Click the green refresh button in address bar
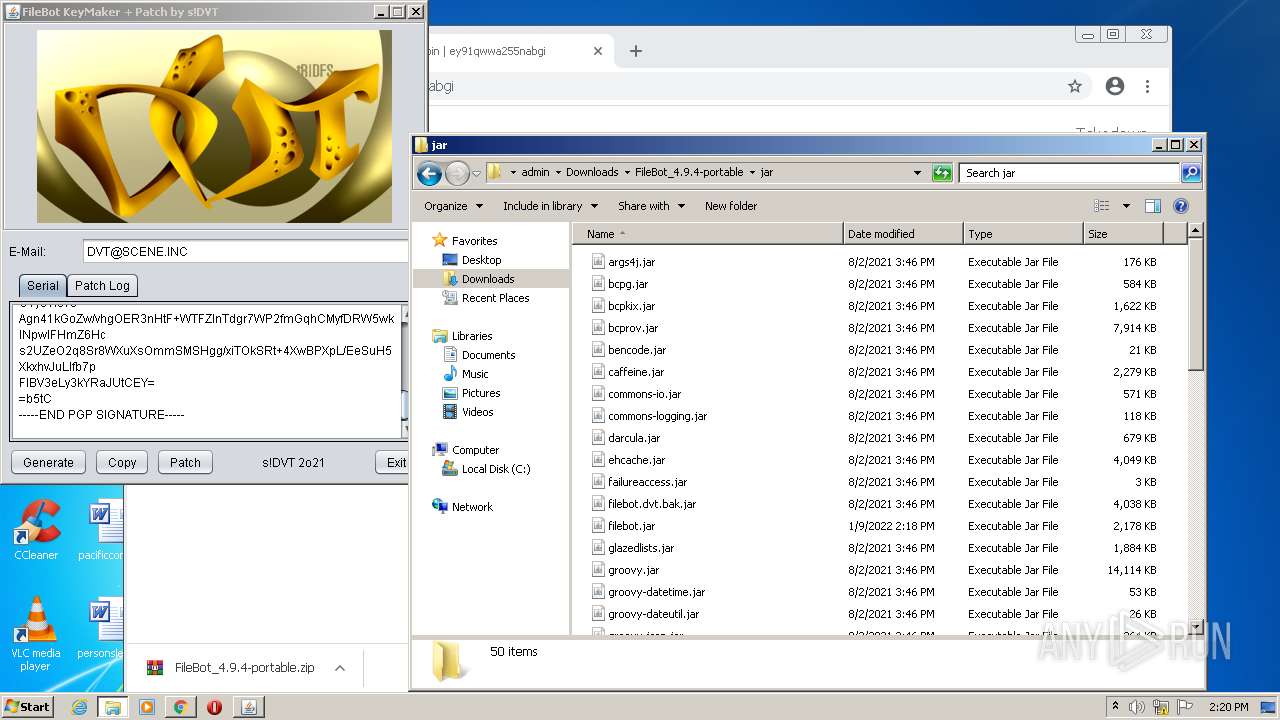 [942, 173]
